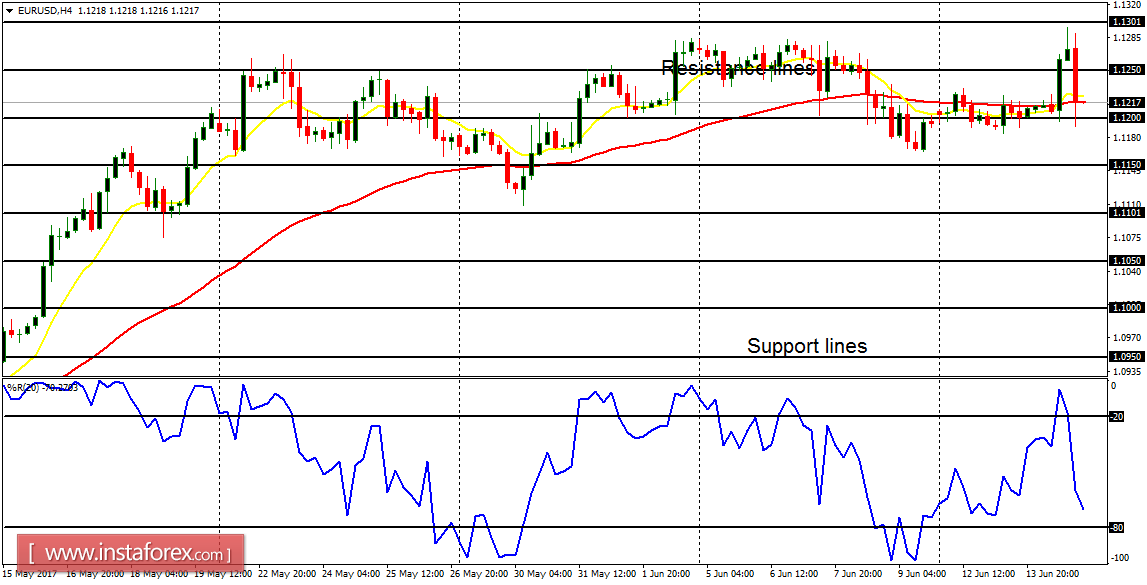
Task: Click the 1.1180 value on price axis
Action: pos(1127,137)
